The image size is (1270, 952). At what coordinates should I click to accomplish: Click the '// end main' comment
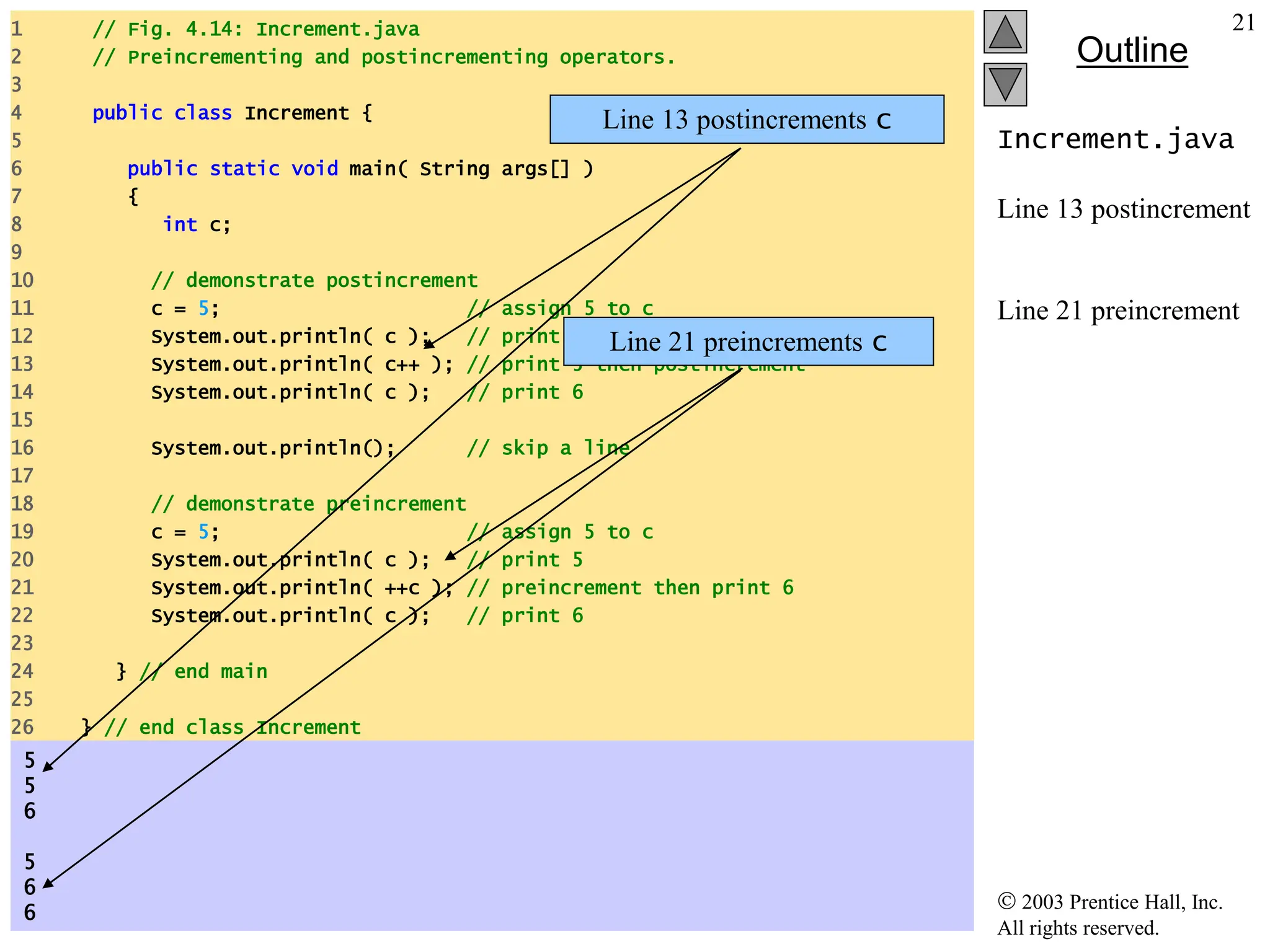(x=203, y=671)
